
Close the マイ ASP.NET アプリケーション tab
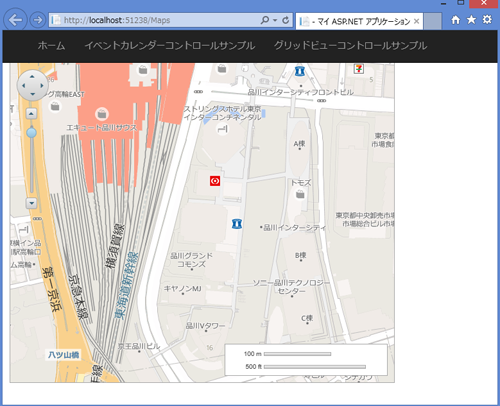tap(416, 21)
